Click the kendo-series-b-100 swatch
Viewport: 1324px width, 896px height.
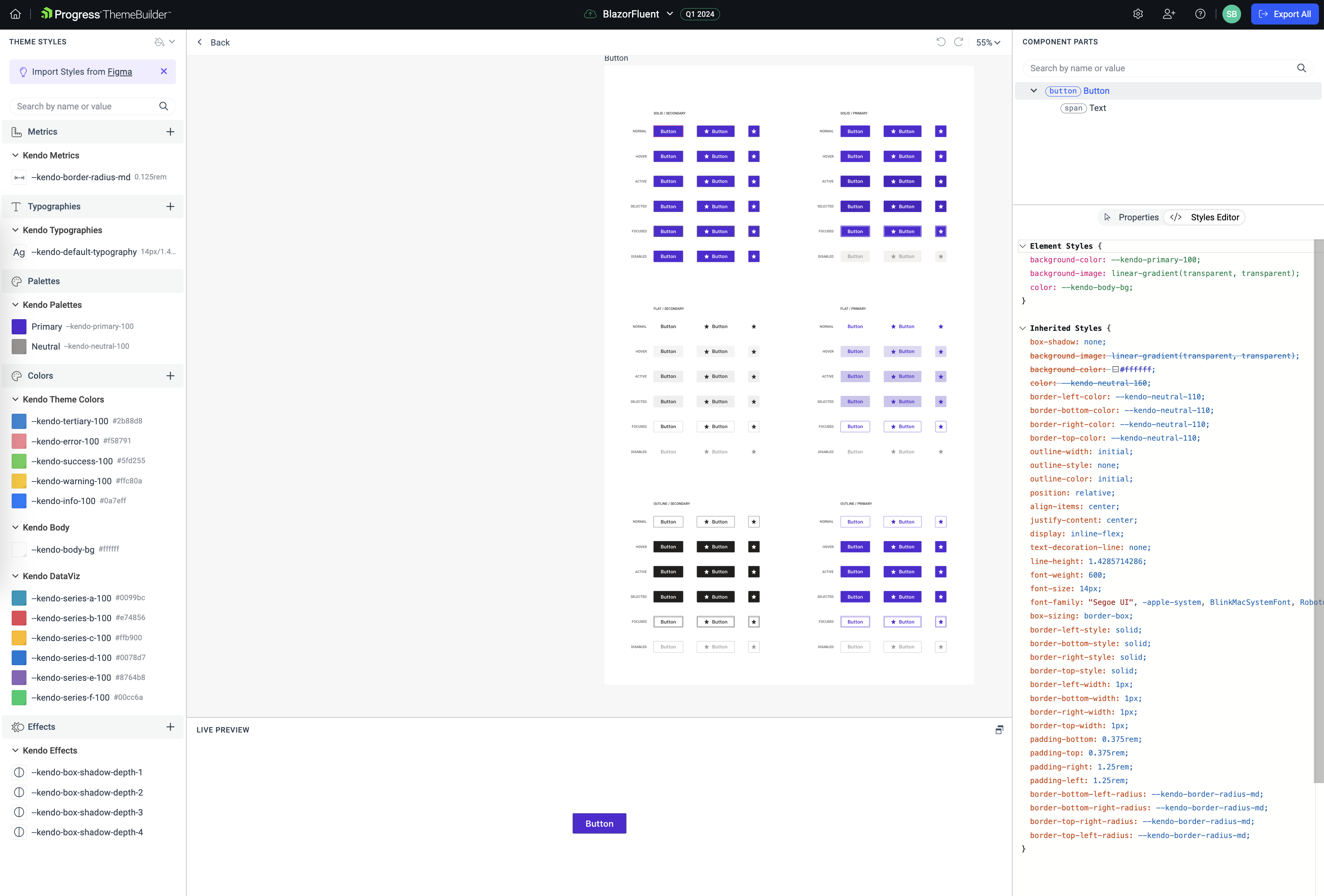[19, 618]
